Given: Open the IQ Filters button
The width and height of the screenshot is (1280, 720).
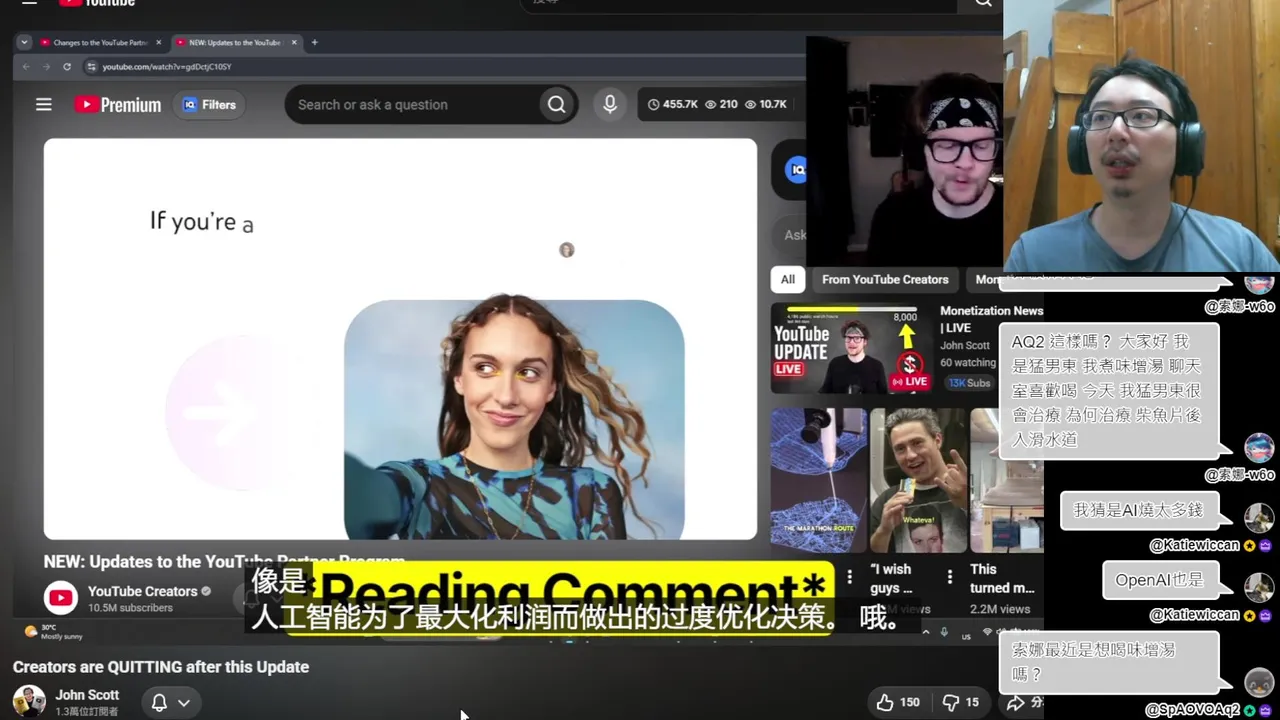Looking at the screenshot, I should click(x=209, y=105).
